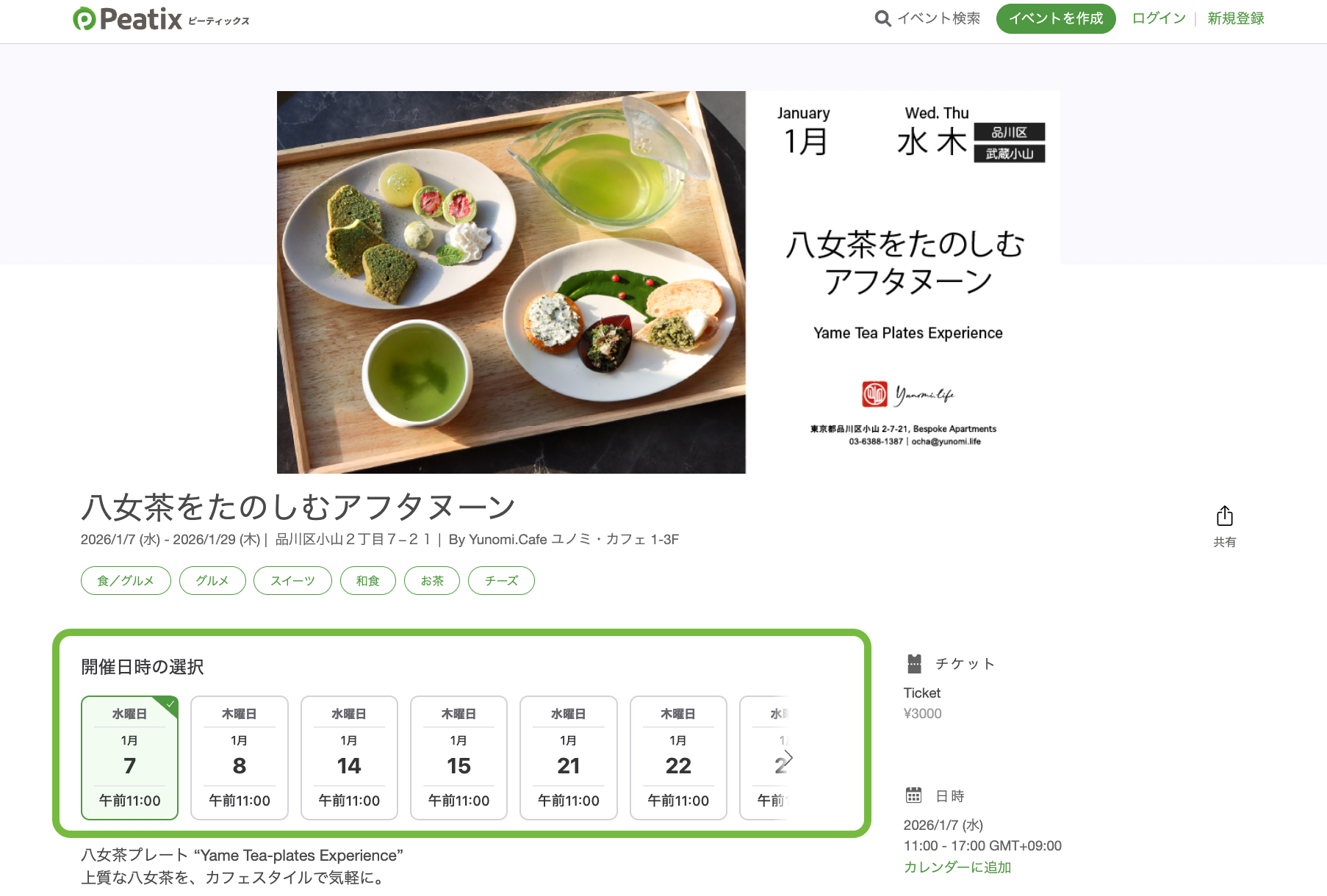Screen dimensions: 1327x896
Task: Click the Peatix logo
Action: 161,19
